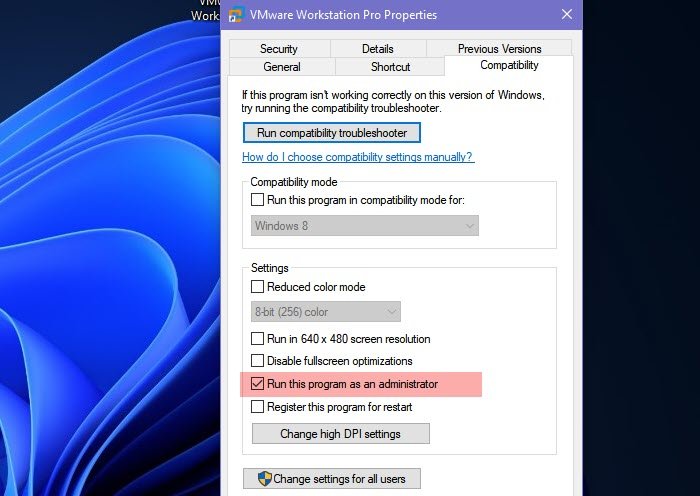
Task: Switch to the Shortcut tab
Action: 390,67
